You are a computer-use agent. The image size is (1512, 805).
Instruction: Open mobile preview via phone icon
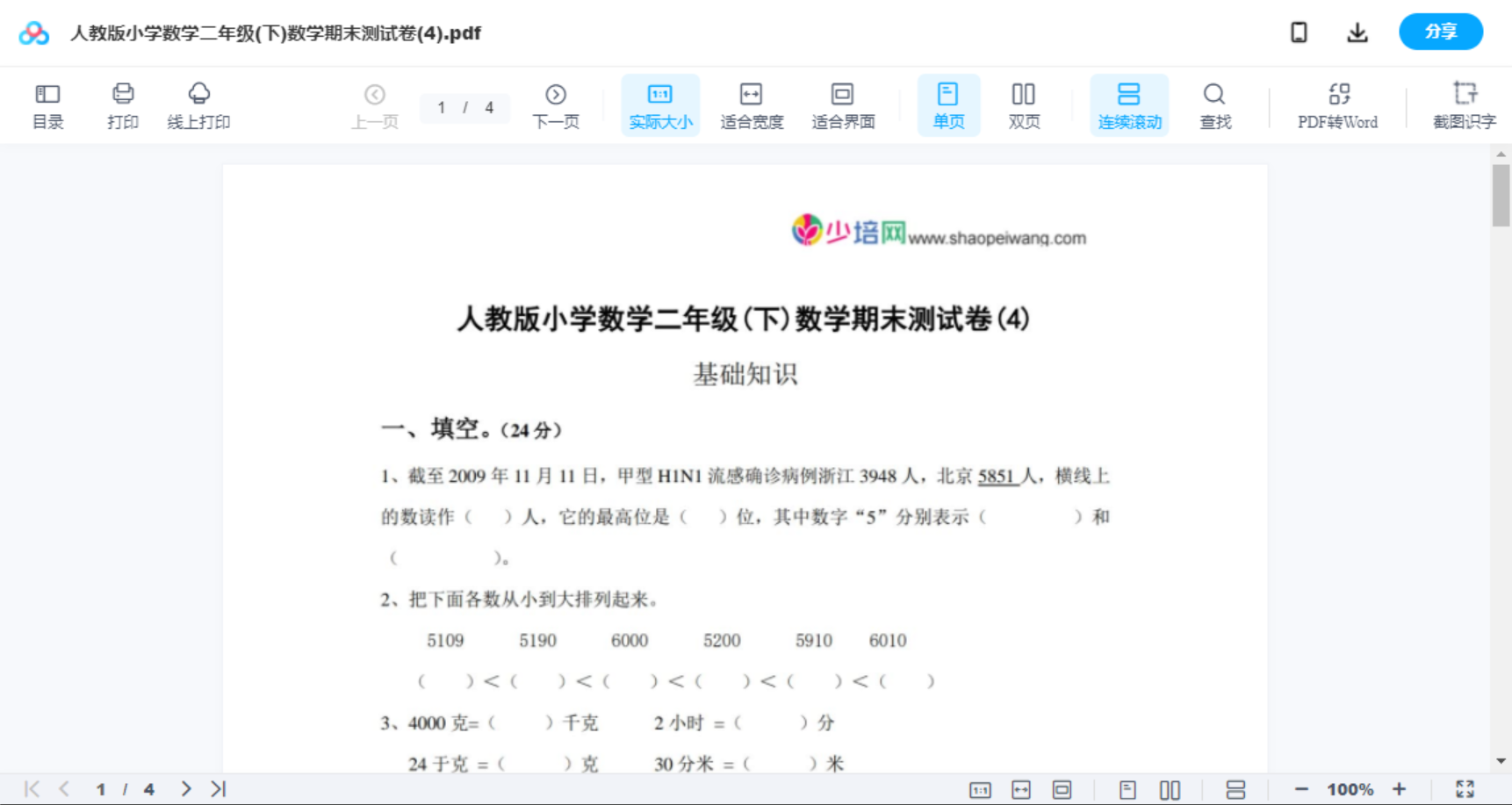coord(1299,32)
